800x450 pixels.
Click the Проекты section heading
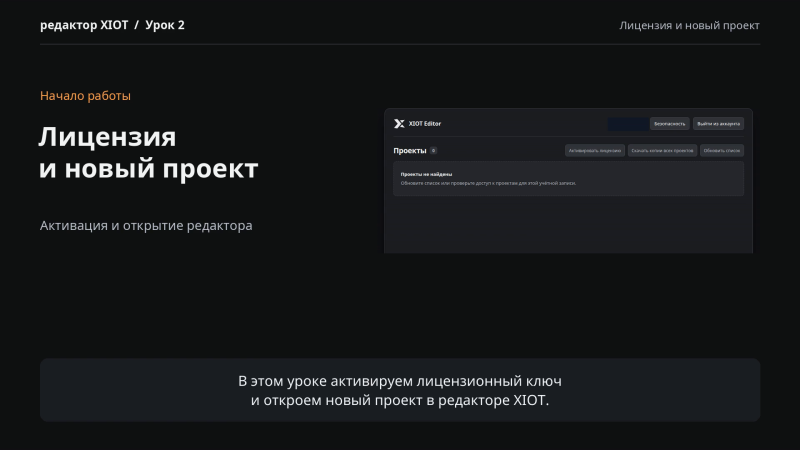[410, 151]
